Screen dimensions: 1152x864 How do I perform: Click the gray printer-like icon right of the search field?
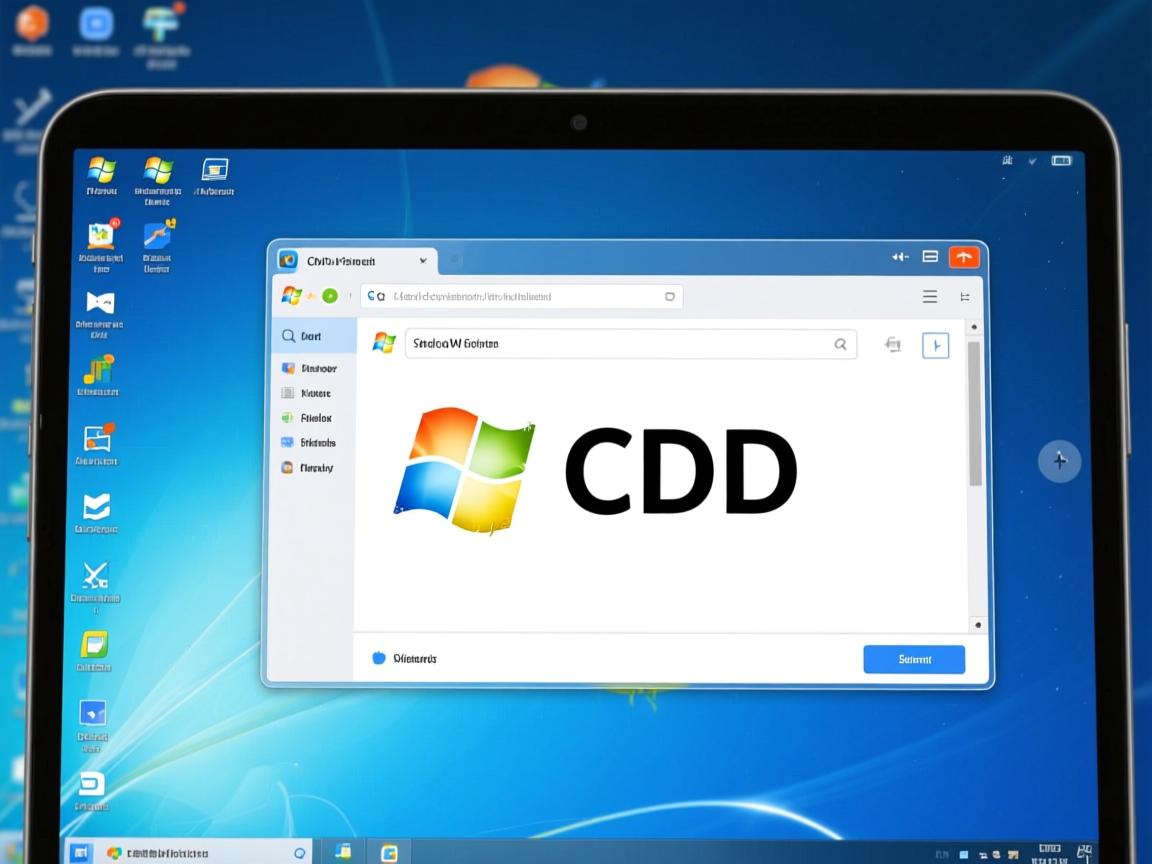coord(893,345)
